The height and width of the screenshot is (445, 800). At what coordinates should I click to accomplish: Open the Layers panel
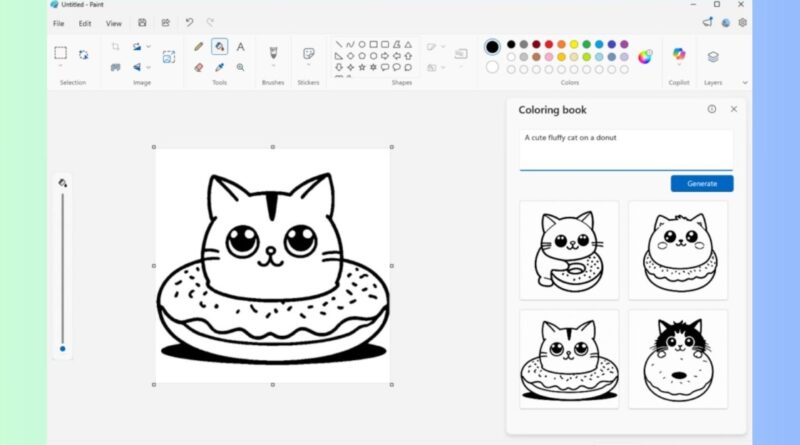point(713,58)
